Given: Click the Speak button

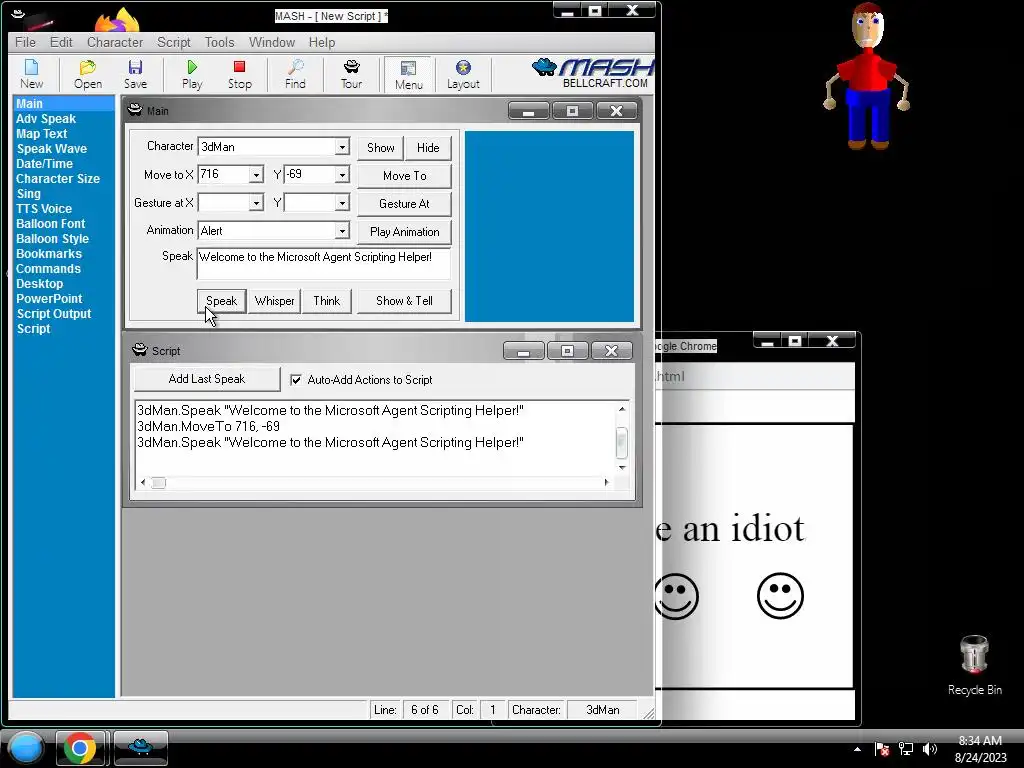Looking at the screenshot, I should (x=221, y=301).
